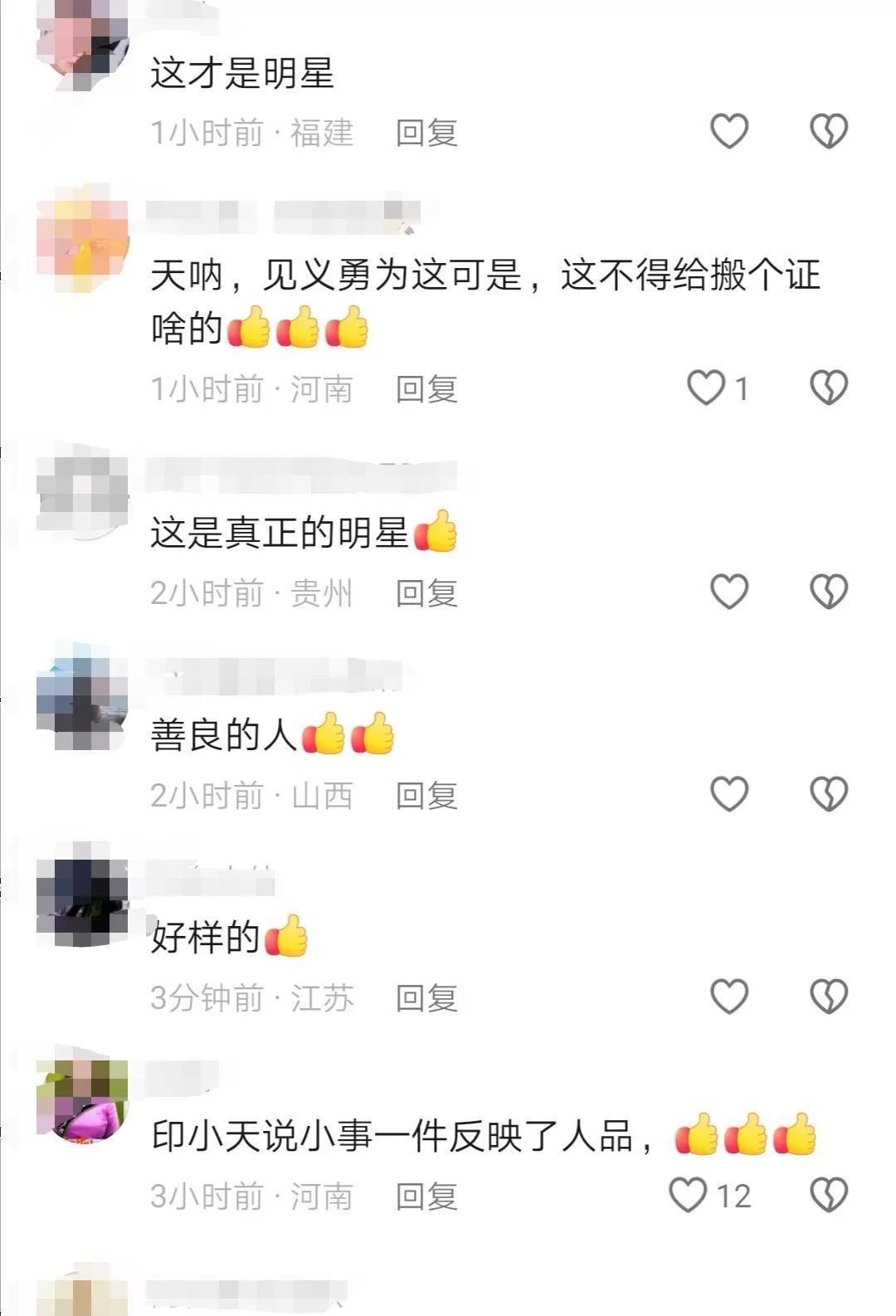
Task: Reply to the 江苏 comment
Action: click(x=426, y=998)
